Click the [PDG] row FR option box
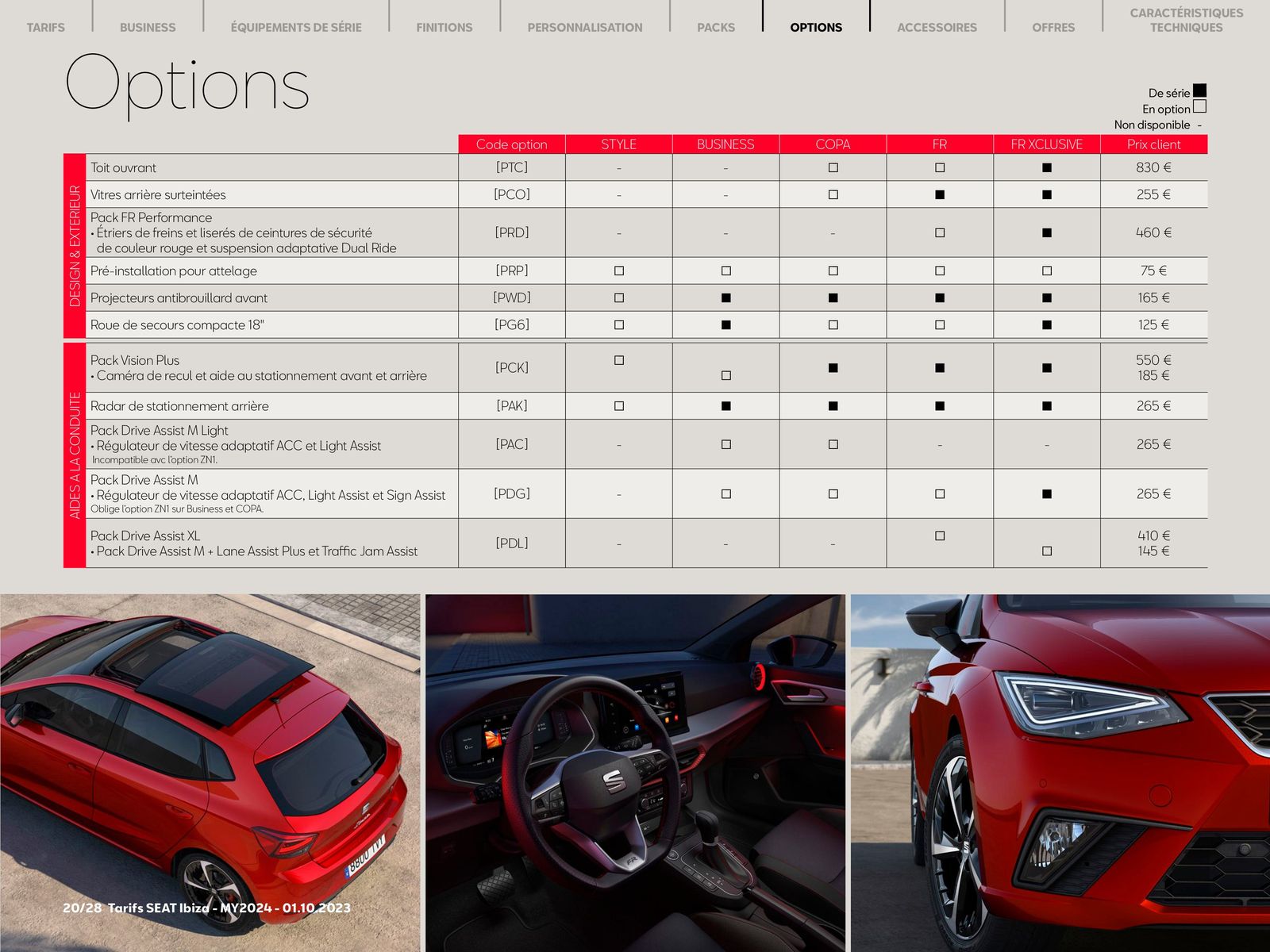This screenshot has height=952, width=1270. pyautogui.click(x=940, y=493)
